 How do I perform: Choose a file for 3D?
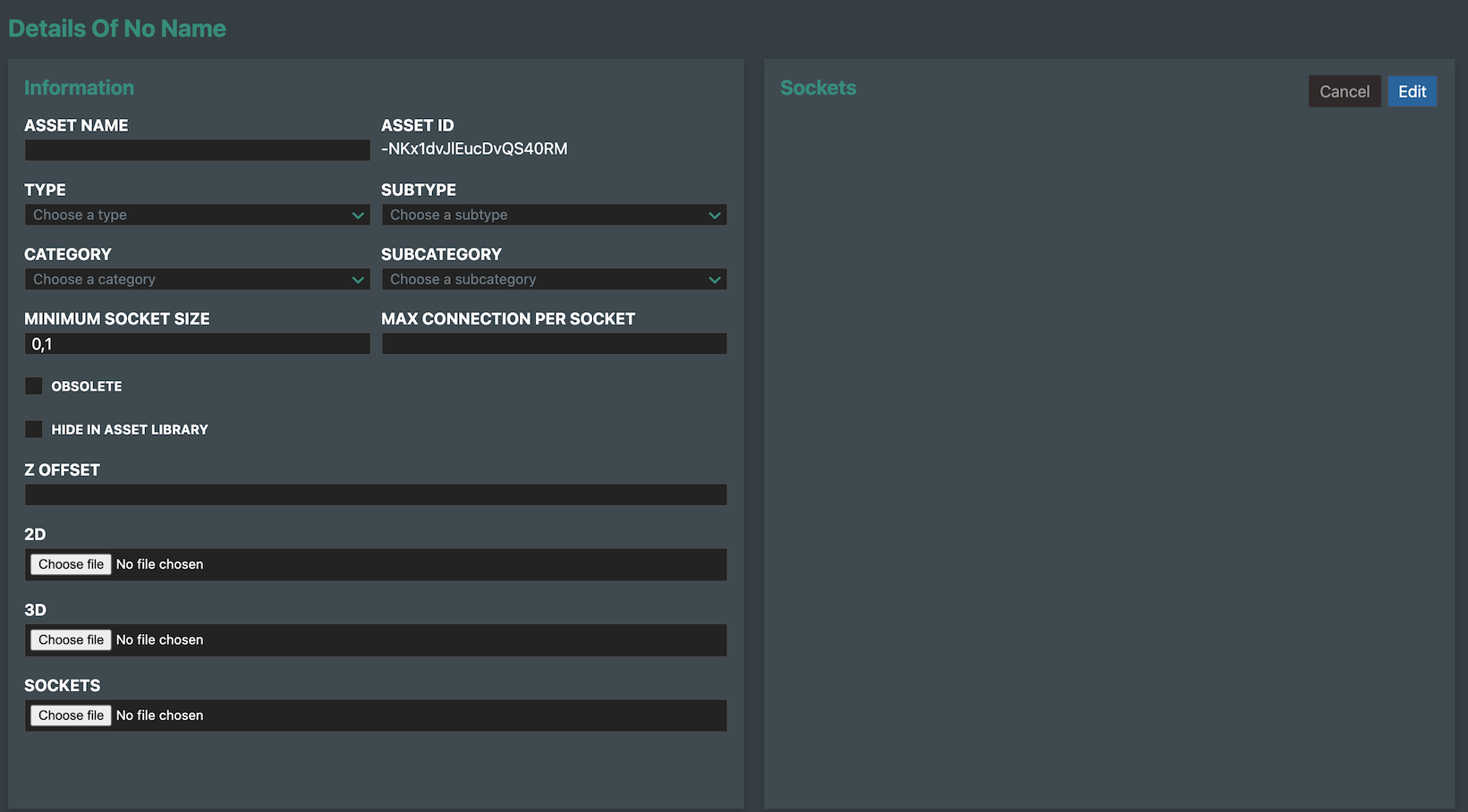click(71, 640)
